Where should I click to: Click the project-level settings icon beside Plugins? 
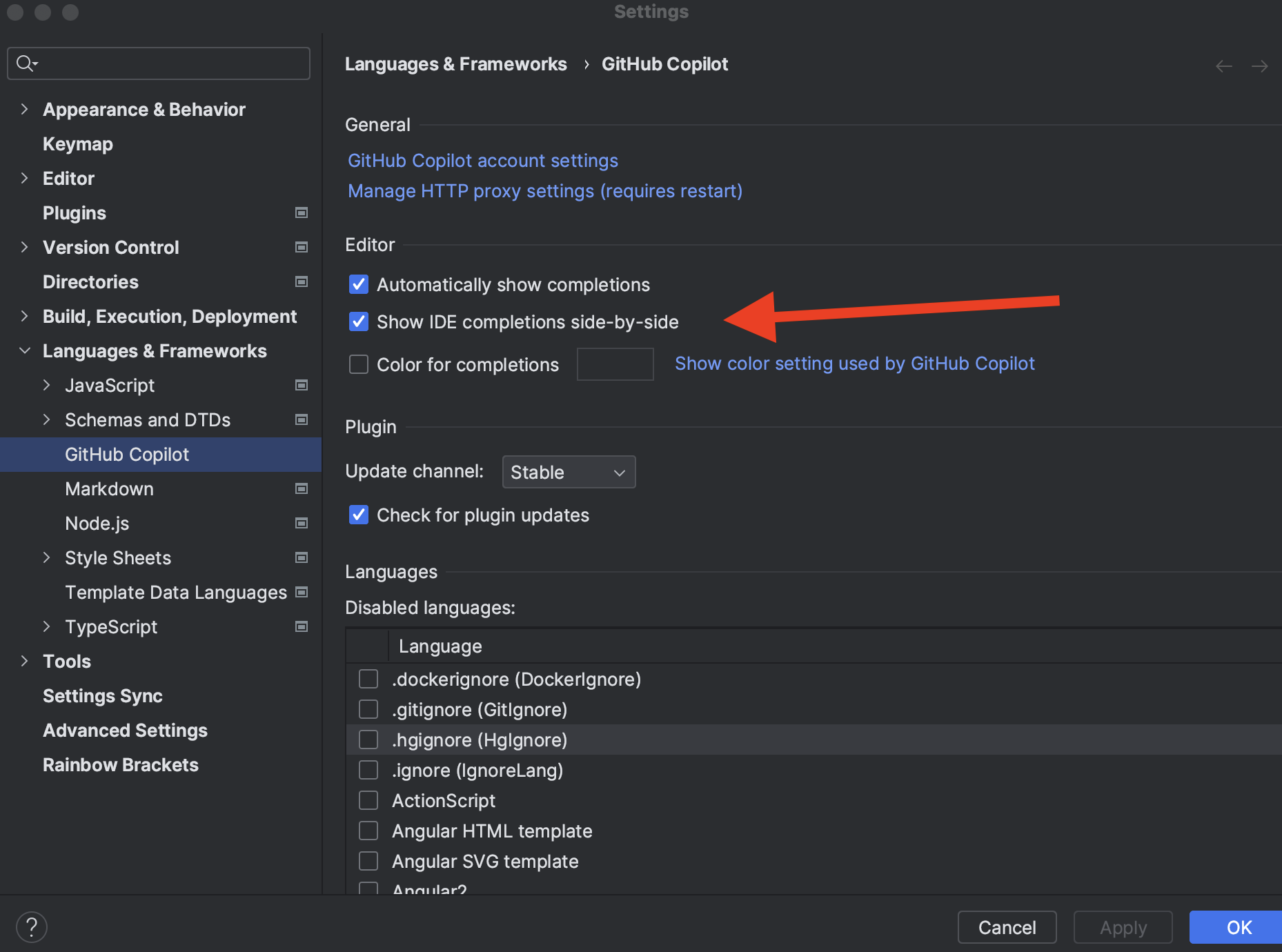tap(302, 212)
